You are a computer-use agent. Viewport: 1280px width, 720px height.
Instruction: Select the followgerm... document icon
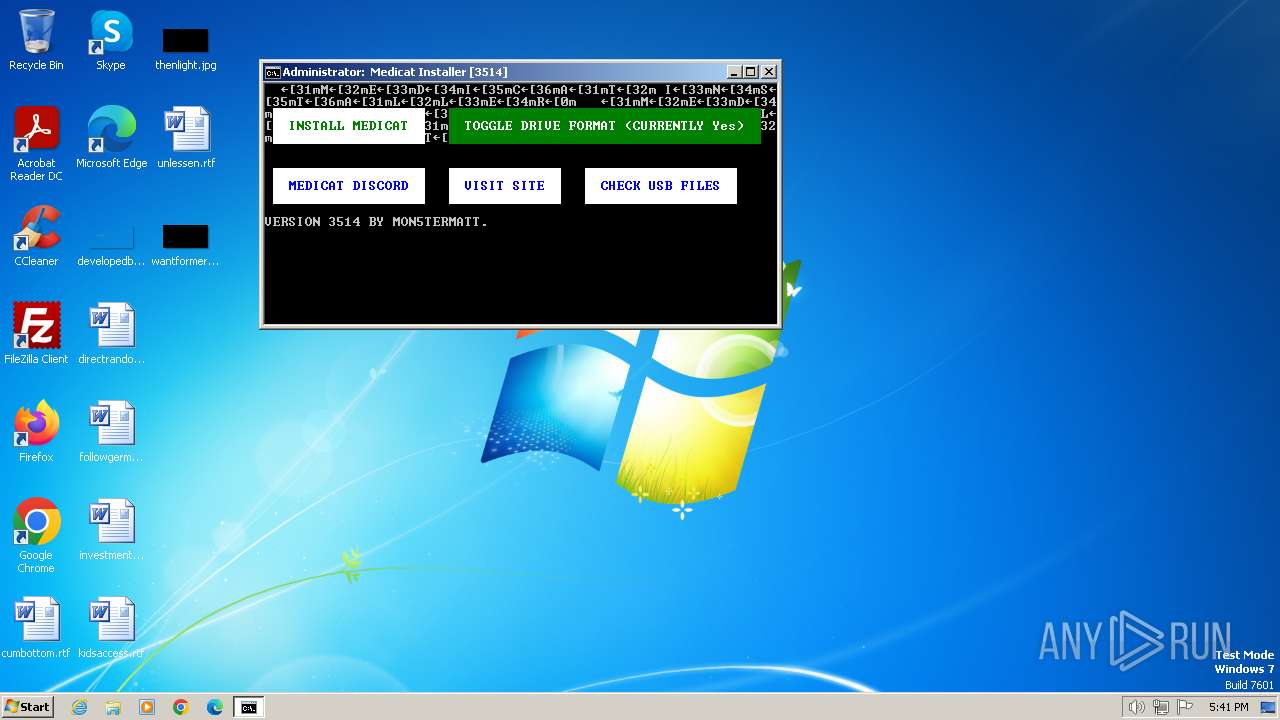pyautogui.click(x=111, y=432)
